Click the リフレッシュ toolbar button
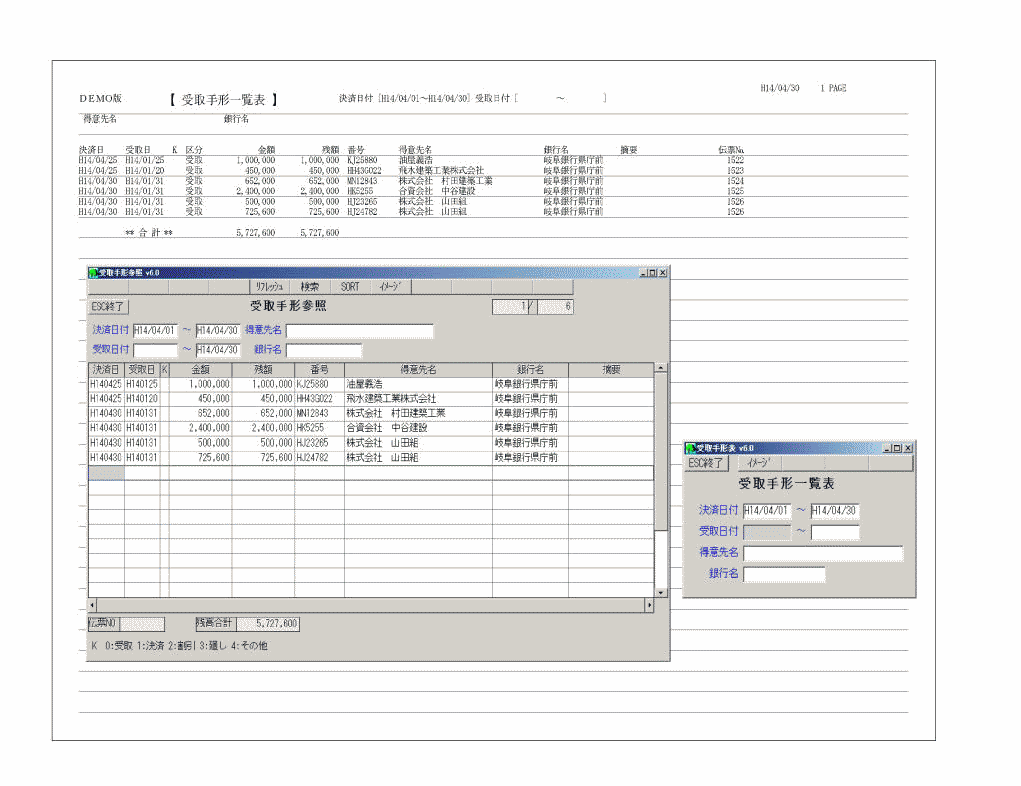 tap(270, 287)
